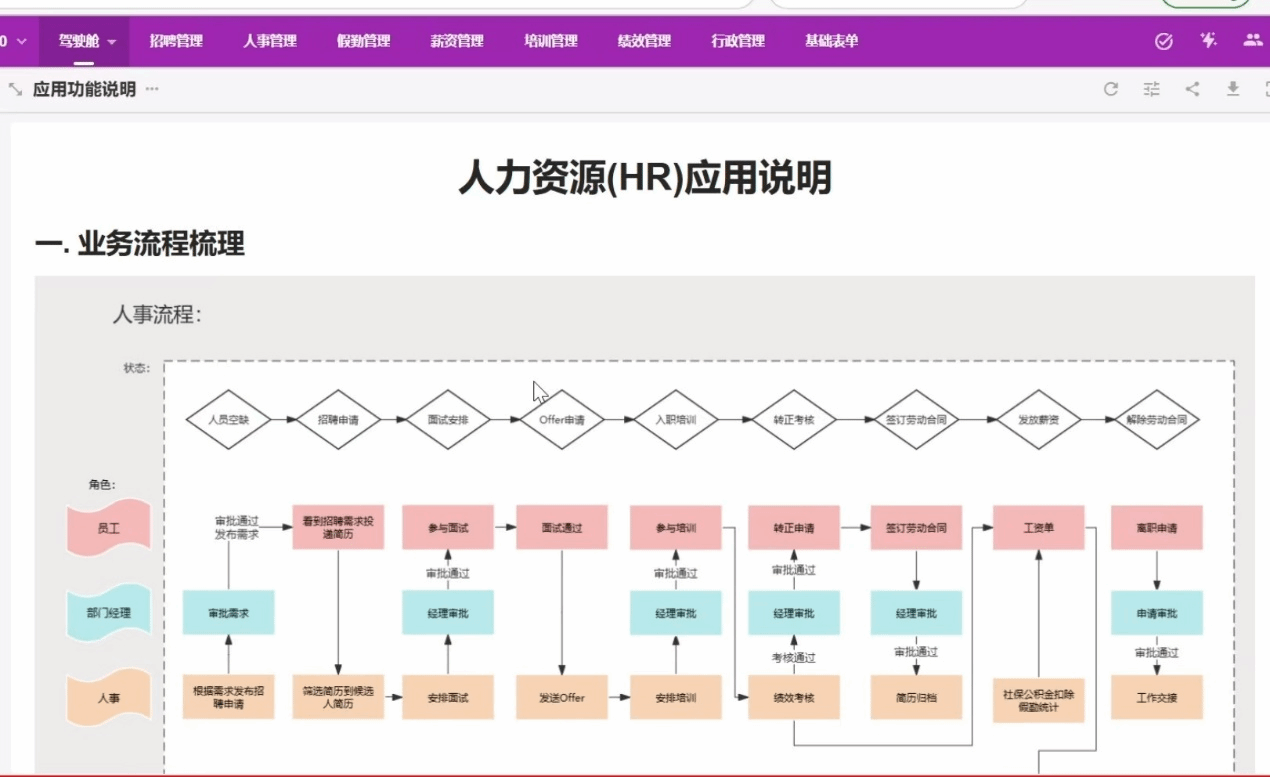Click the 基础表单 tab
1270x777 pixels.
pos(831,41)
